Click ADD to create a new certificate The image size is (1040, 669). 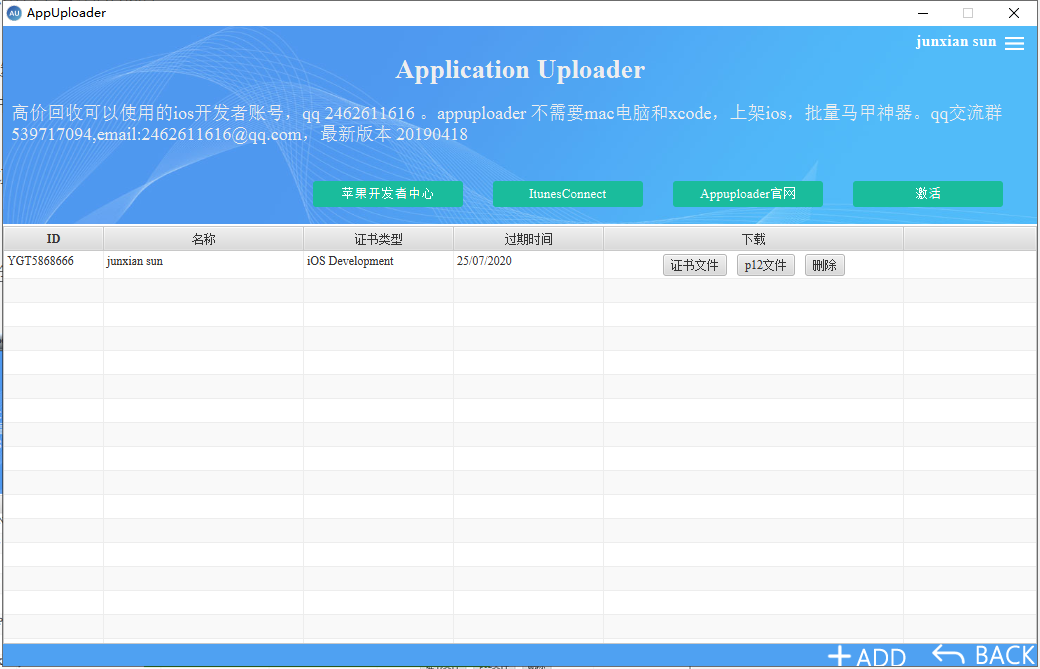(x=867, y=656)
